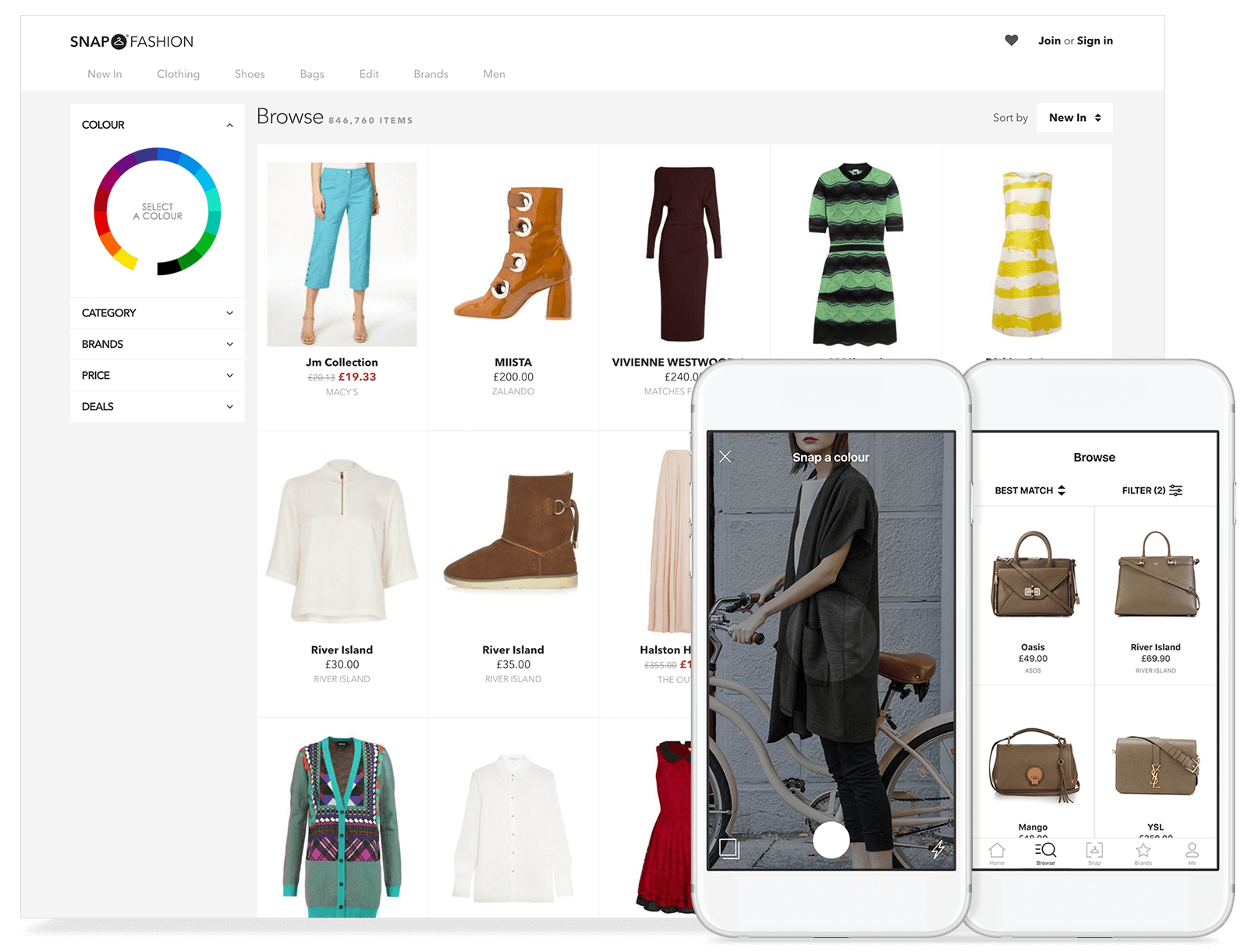Click the Zalando retailer label

(x=513, y=391)
